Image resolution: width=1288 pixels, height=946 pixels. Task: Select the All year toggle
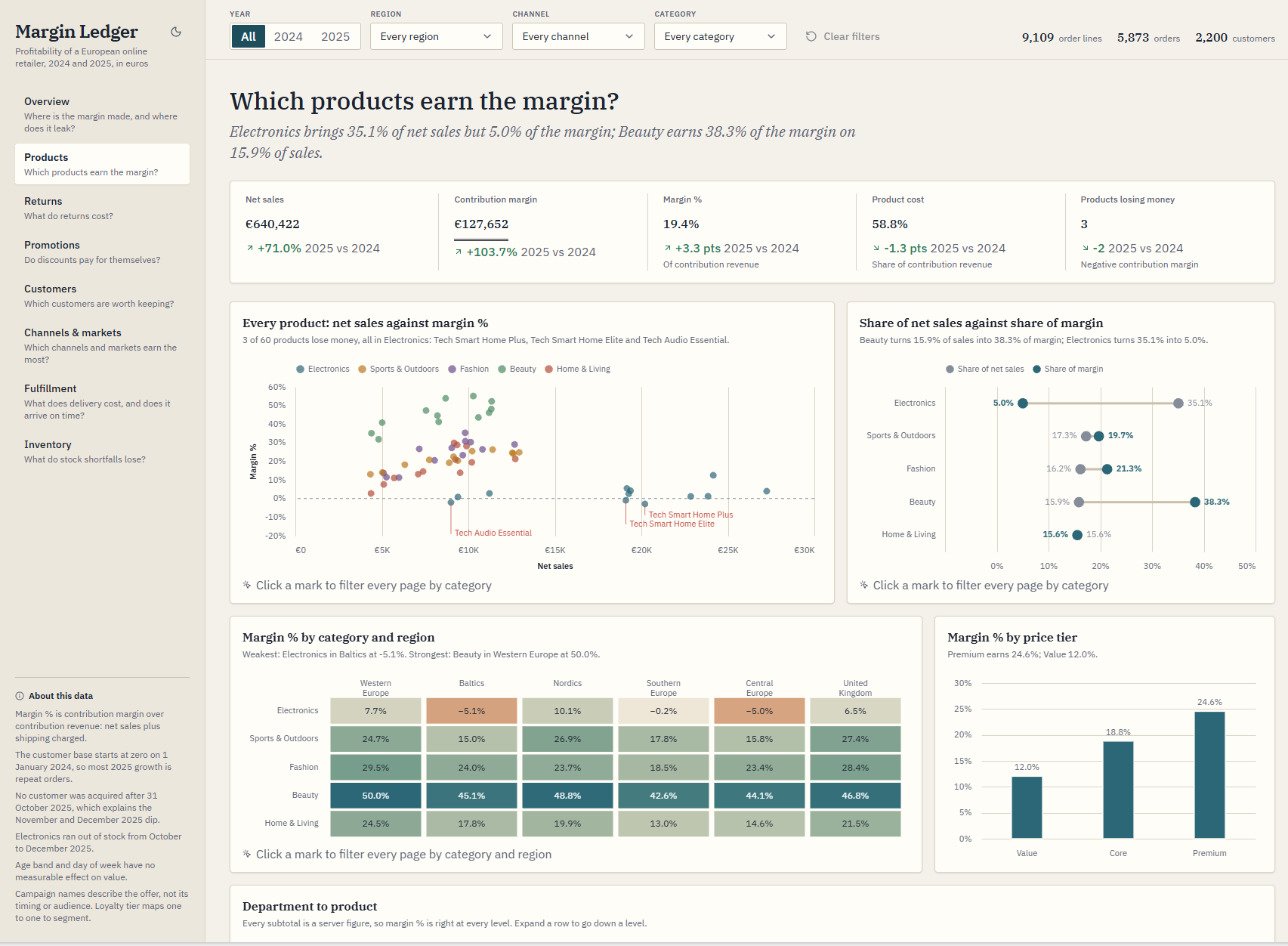coord(248,36)
